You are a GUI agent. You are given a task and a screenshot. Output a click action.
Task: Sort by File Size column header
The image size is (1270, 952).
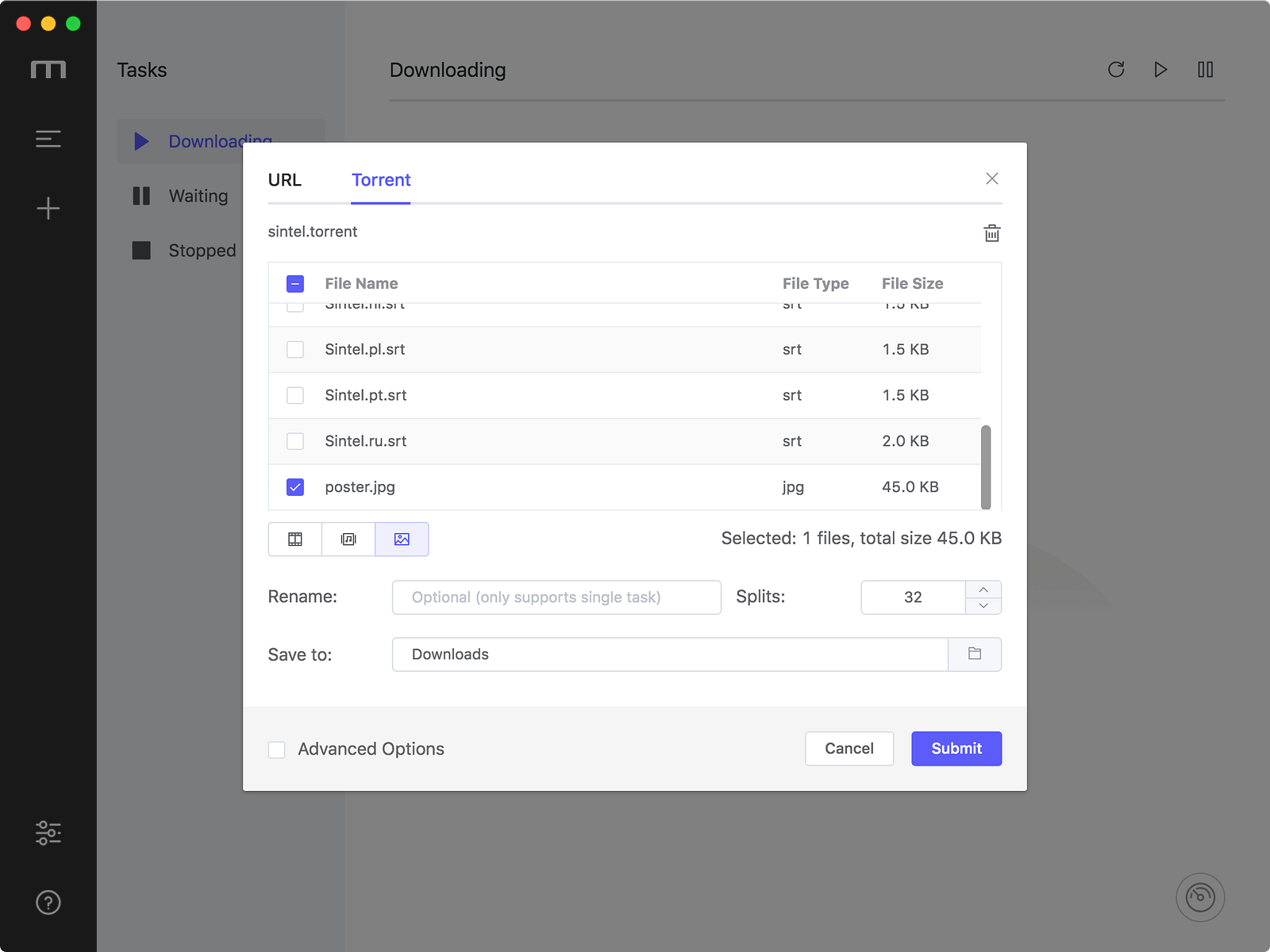pyautogui.click(x=912, y=283)
